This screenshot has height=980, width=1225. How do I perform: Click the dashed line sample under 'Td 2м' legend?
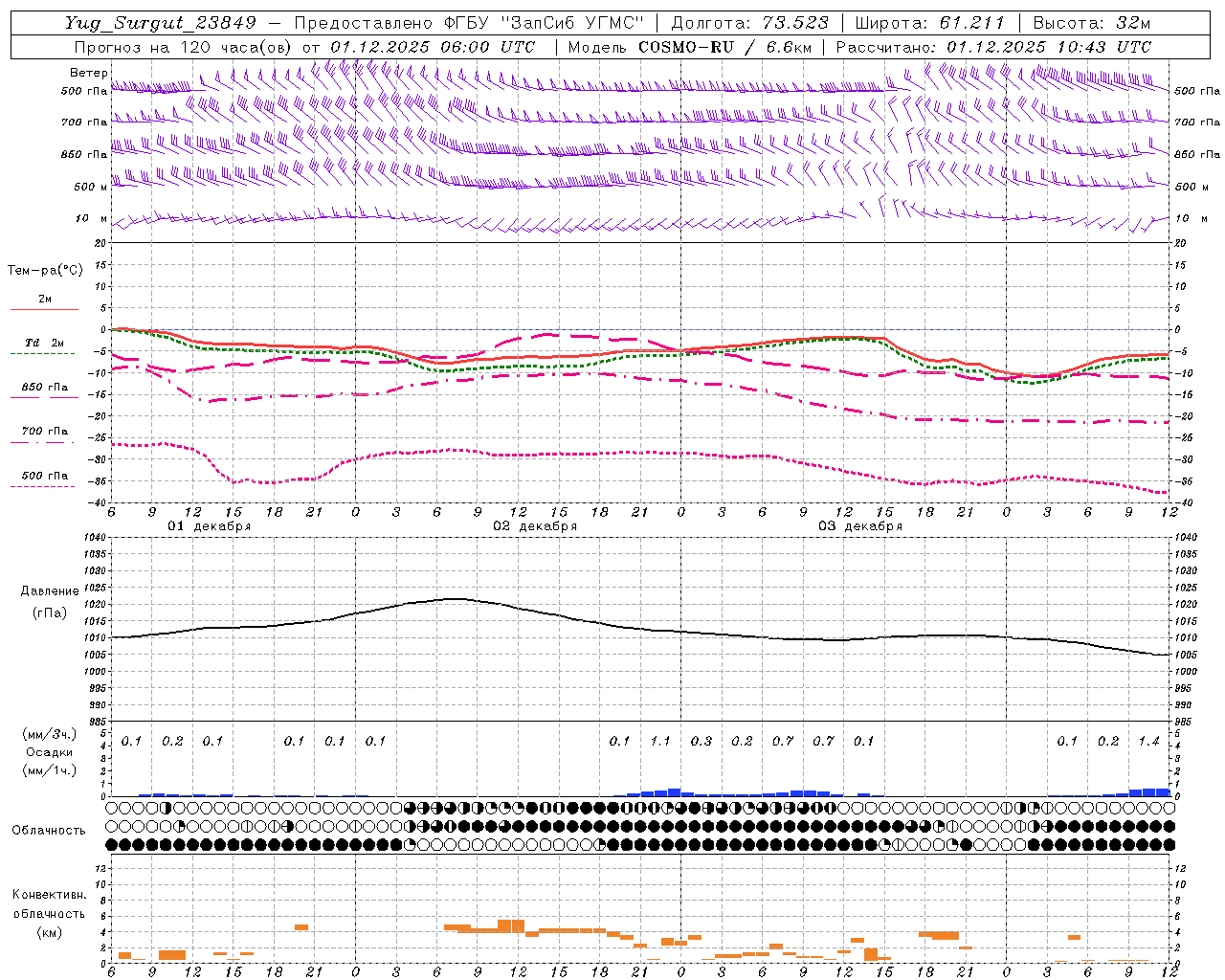42,354
